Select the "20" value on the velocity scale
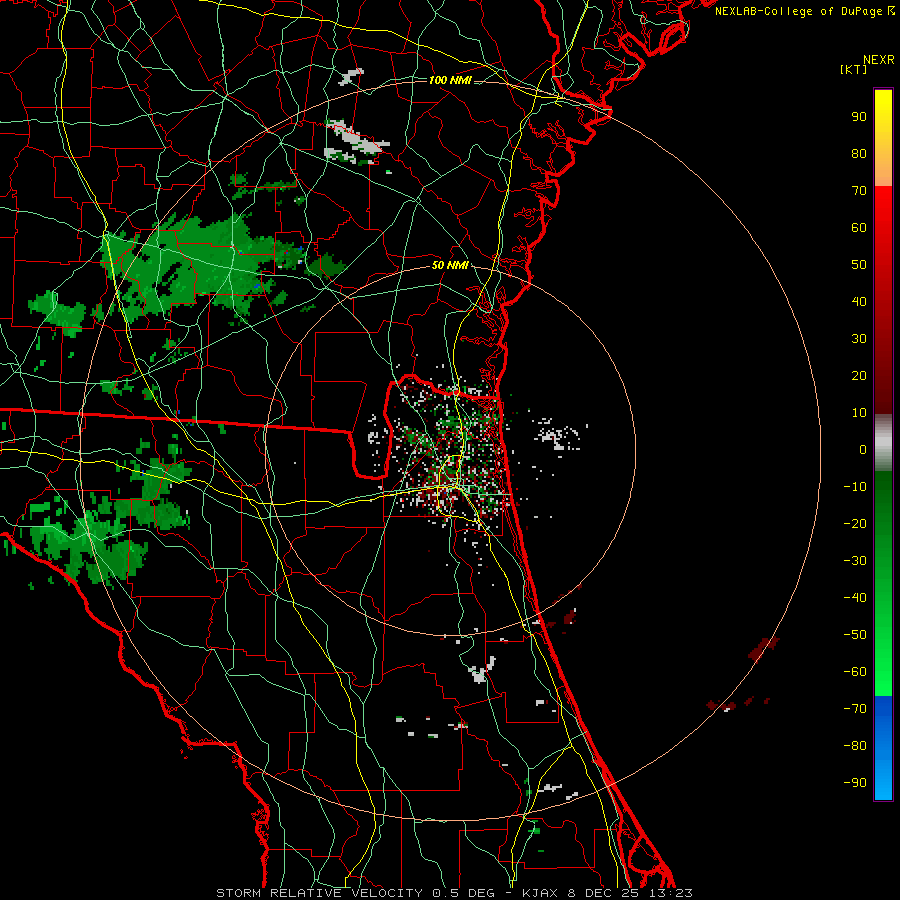 (859, 375)
